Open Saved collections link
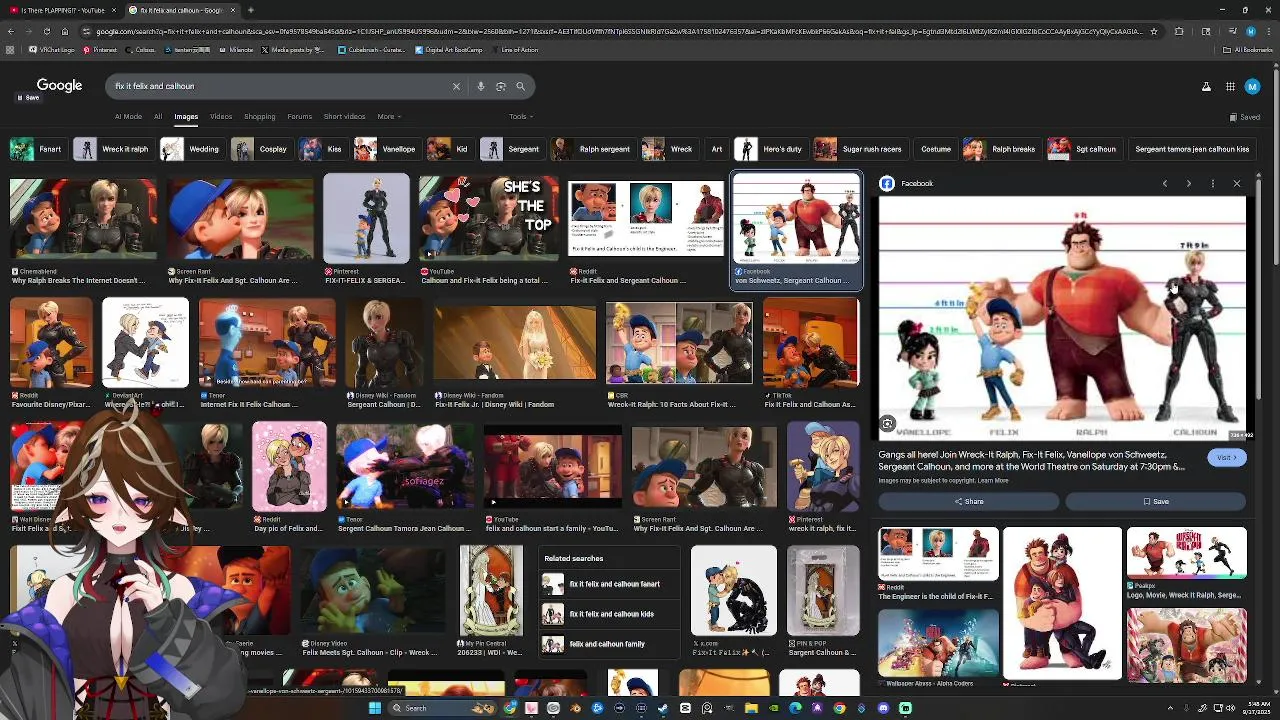1280x720 pixels. (x=1246, y=117)
